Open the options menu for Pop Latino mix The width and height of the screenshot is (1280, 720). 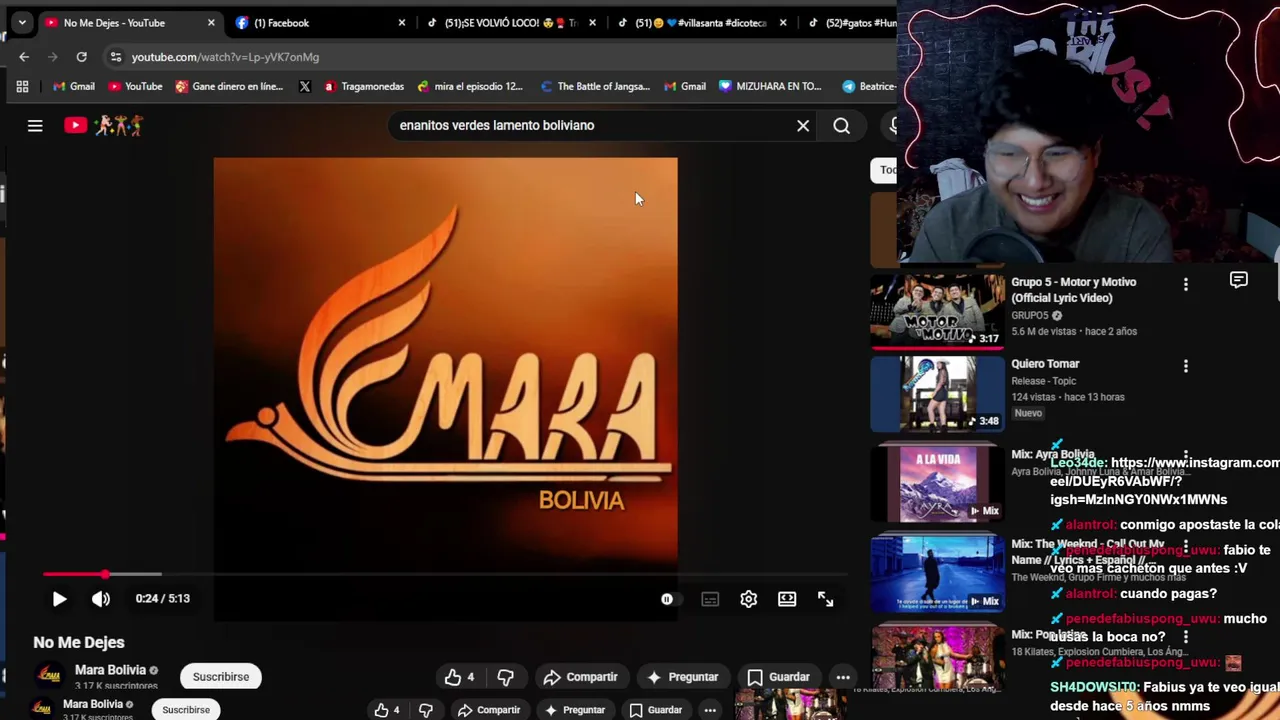click(1186, 637)
